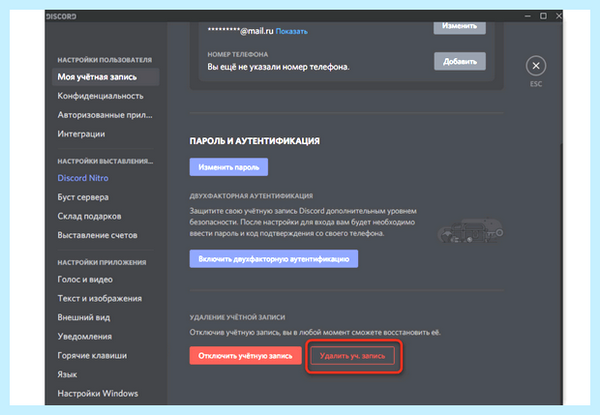Click the Отключить учётную запись button
The image size is (600, 415).
coord(245,356)
